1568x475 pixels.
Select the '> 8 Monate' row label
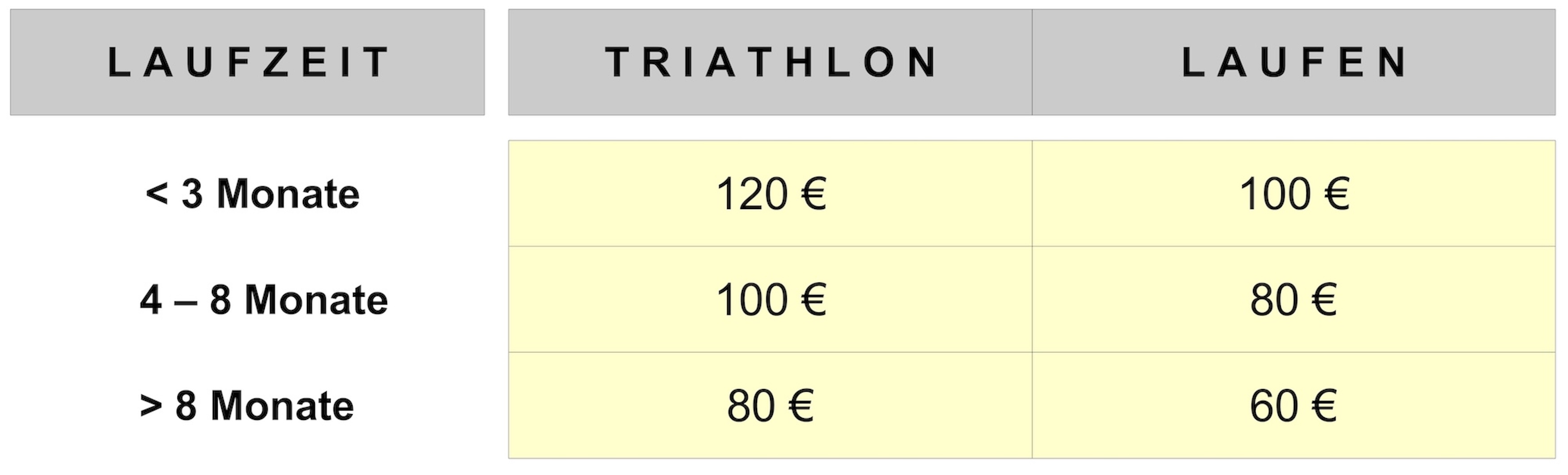(x=246, y=406)
